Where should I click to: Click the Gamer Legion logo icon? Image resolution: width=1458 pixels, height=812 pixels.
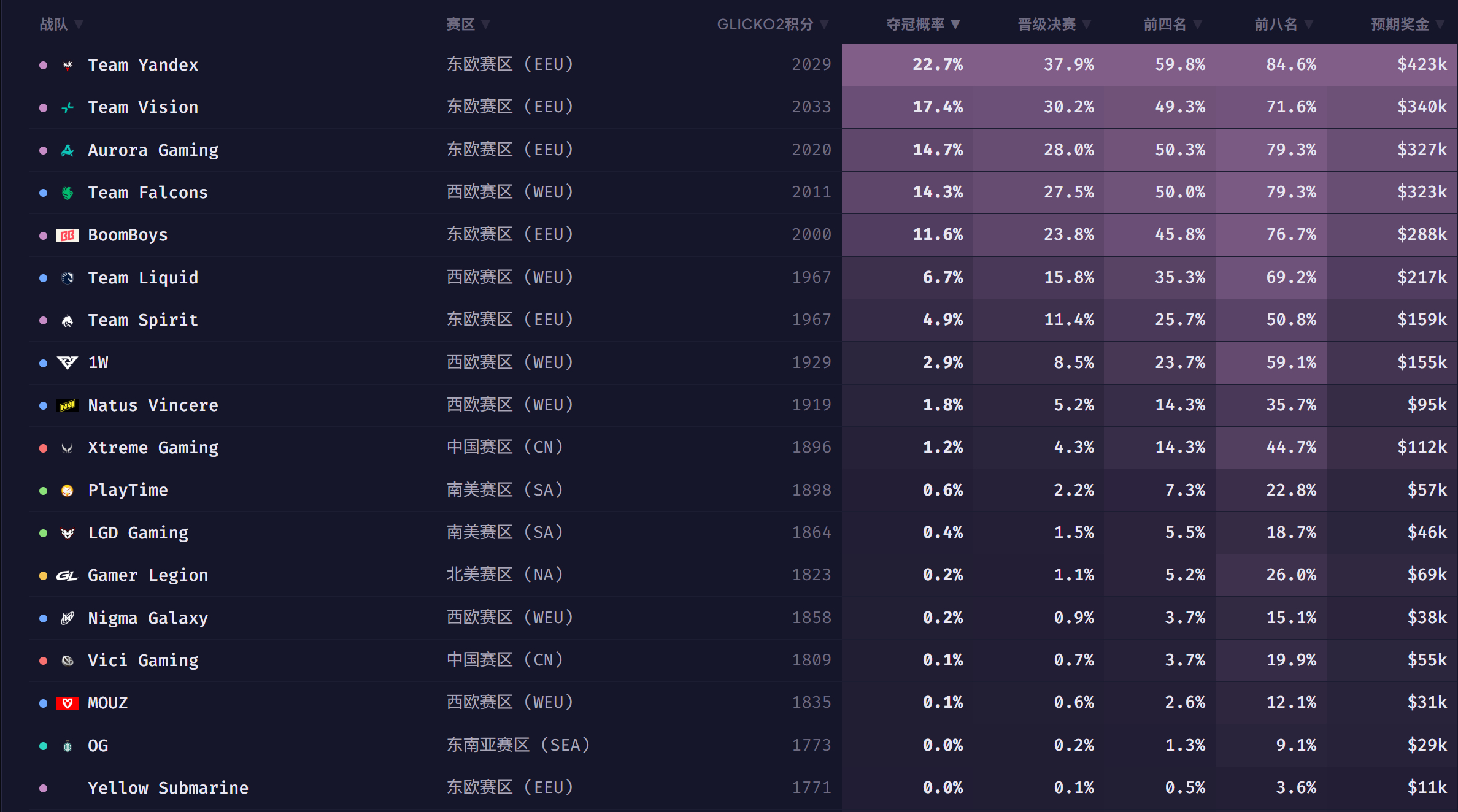coord(67,576)
